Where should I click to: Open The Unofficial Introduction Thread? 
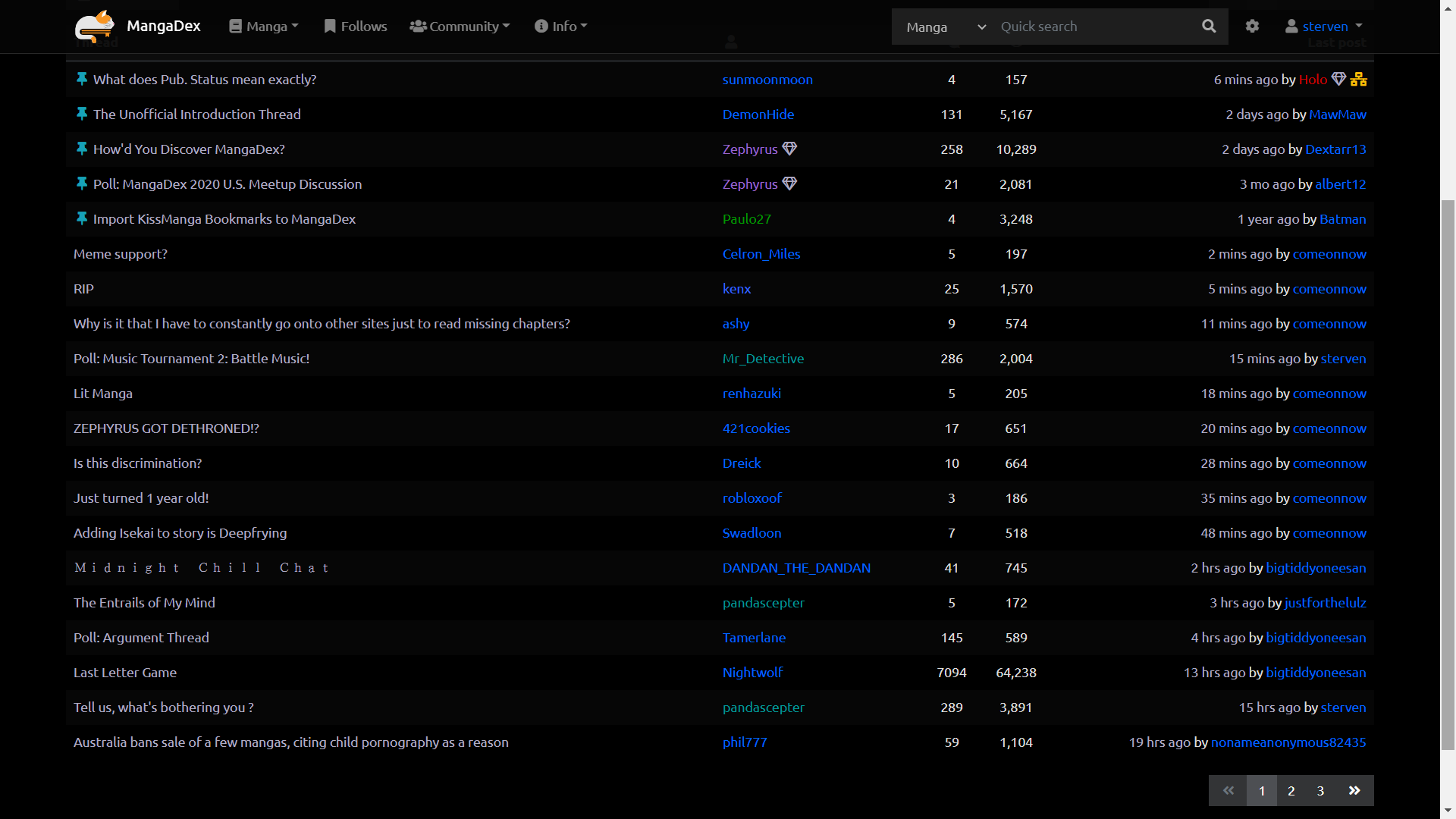tap(197, 114)
